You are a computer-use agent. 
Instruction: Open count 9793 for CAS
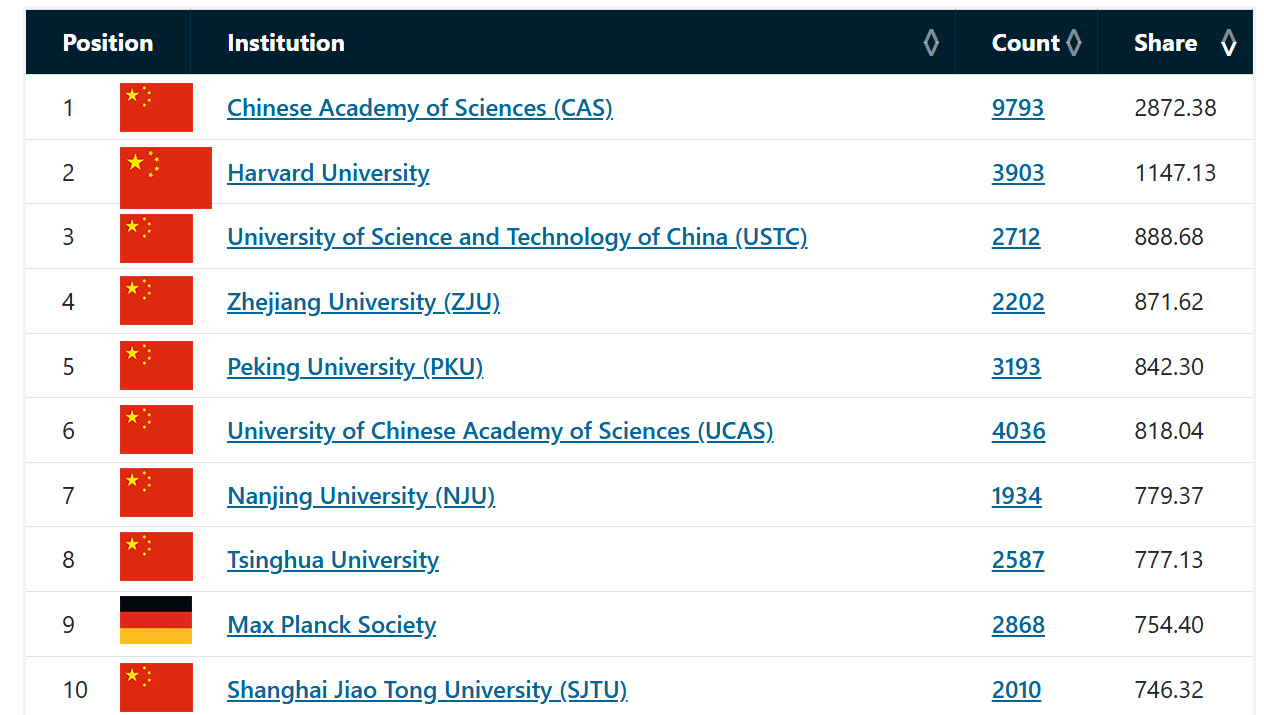[1018, 108]
